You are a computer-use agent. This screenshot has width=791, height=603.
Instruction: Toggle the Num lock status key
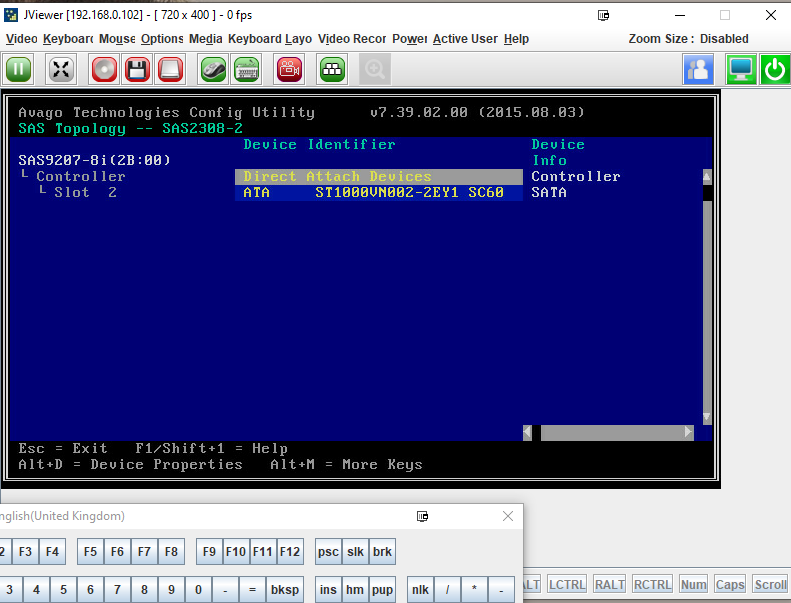point(694,584)
